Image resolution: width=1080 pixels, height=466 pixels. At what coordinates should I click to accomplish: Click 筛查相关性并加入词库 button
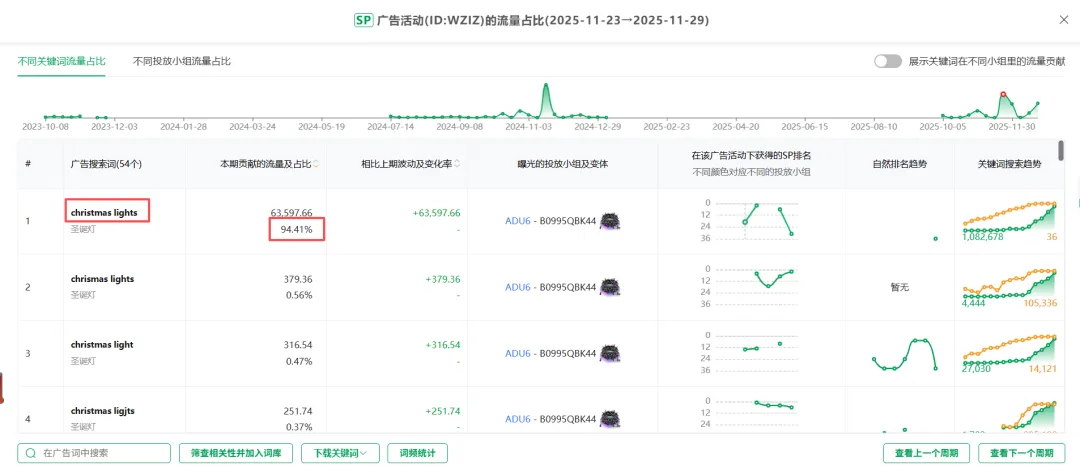(x=236, y=453)
